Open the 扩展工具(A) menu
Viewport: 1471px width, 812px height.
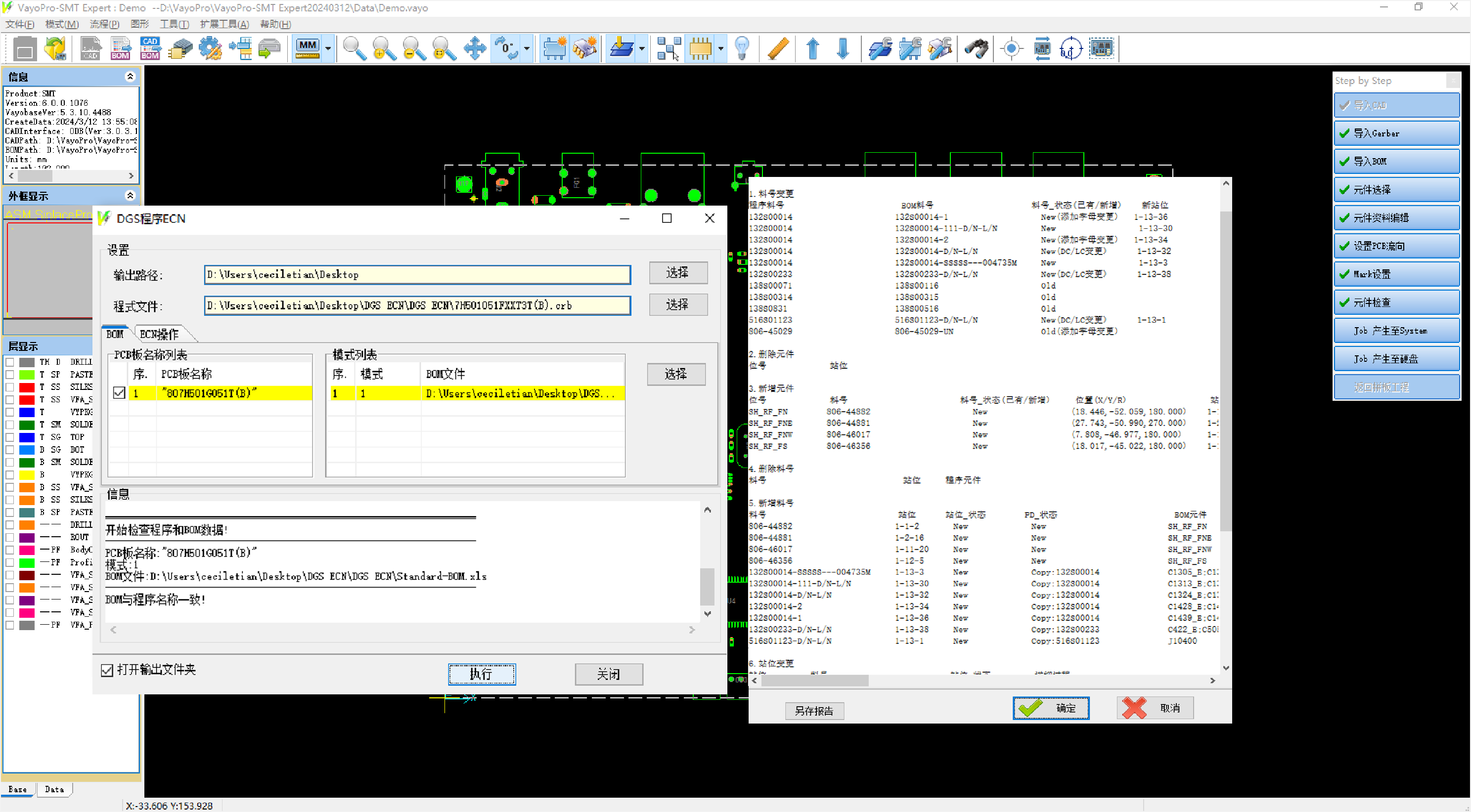tap(224, 24)
